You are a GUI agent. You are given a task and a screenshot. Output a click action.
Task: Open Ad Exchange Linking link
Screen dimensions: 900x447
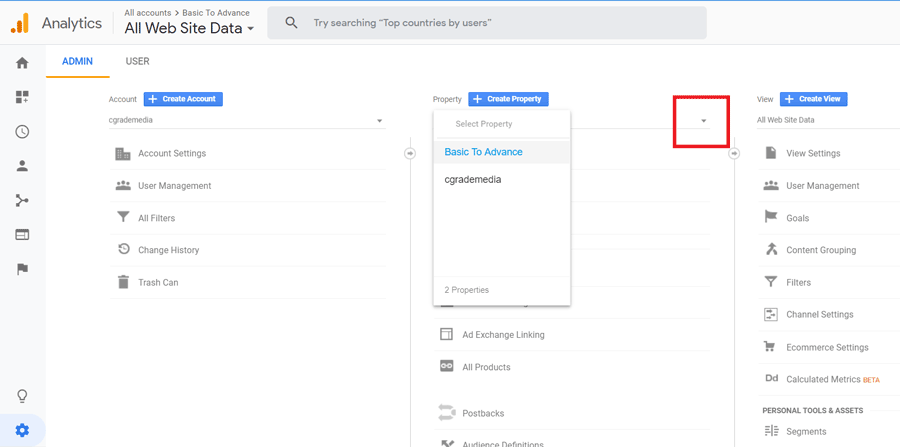point(503,335)
